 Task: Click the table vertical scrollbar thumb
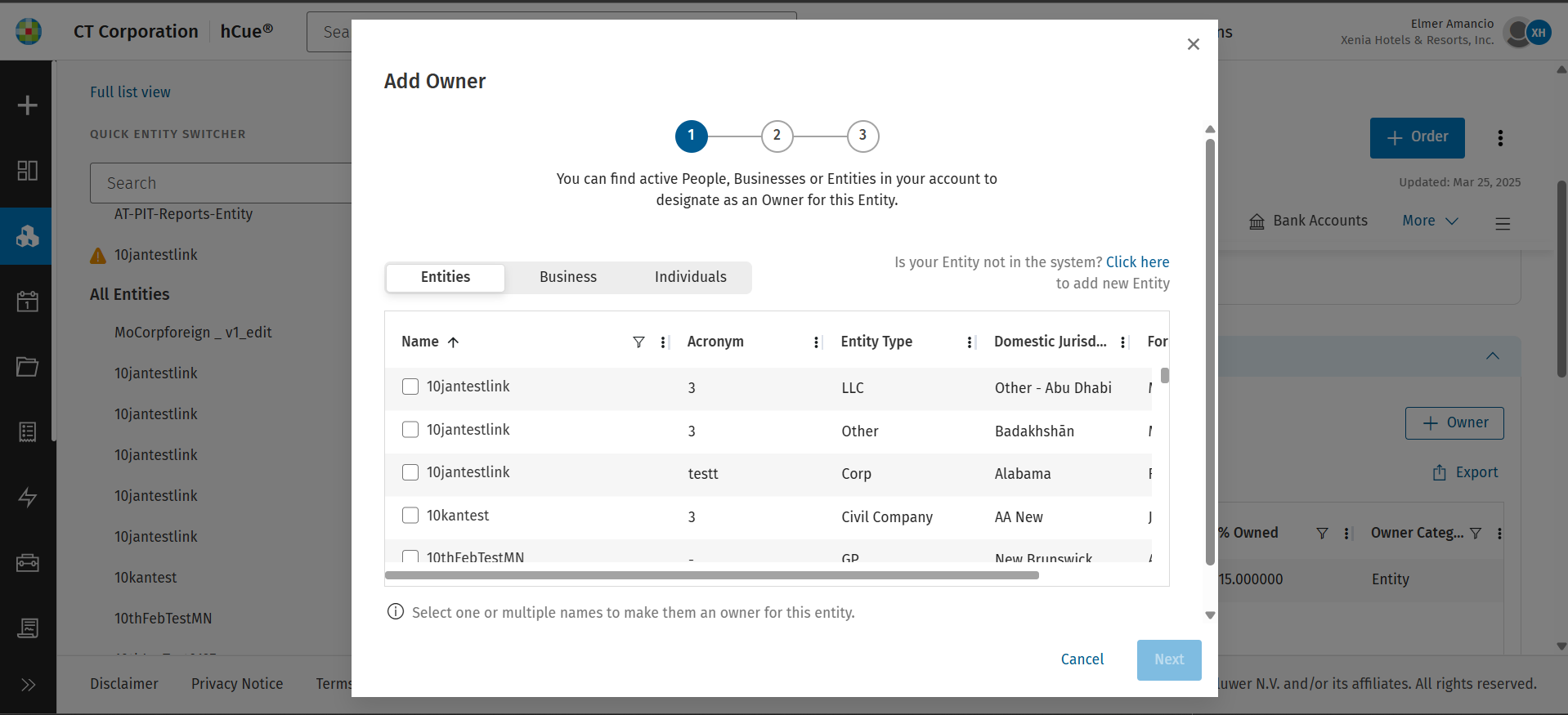(x=1165, y=376)
